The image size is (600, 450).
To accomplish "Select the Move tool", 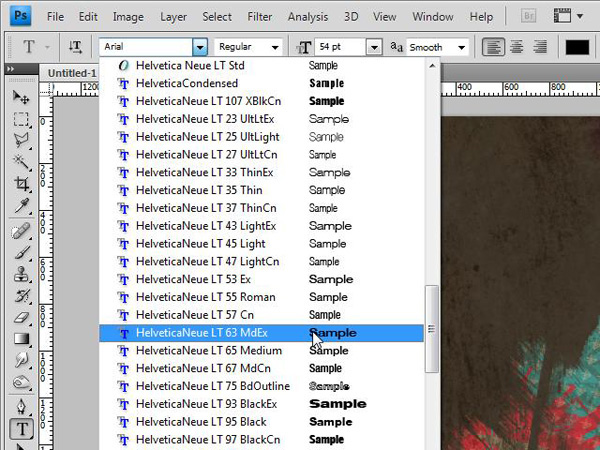I will pos(21,97).
